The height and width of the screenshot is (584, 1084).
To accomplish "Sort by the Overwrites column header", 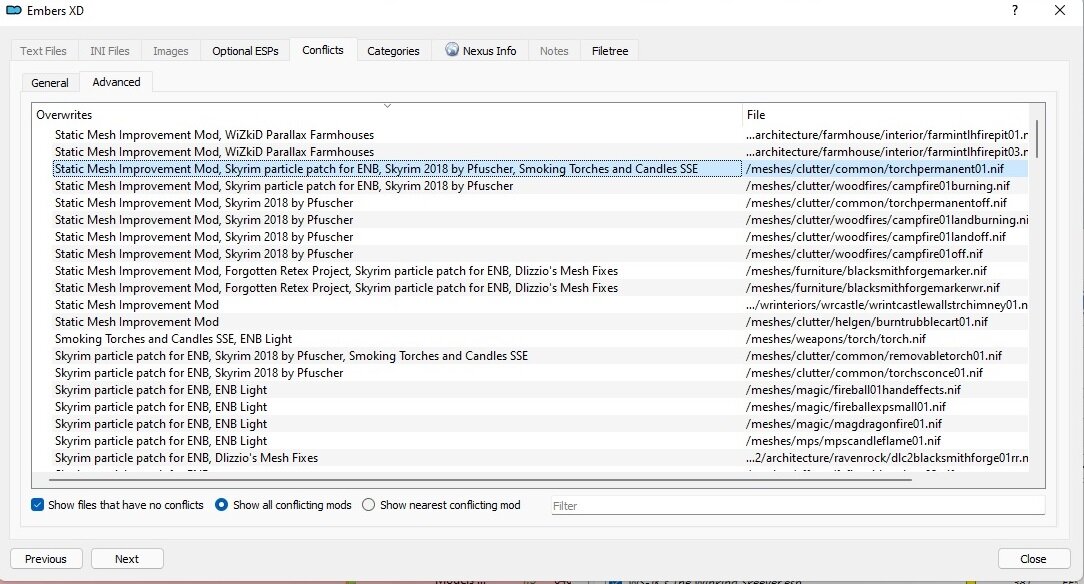I will (x=387, y=115).
